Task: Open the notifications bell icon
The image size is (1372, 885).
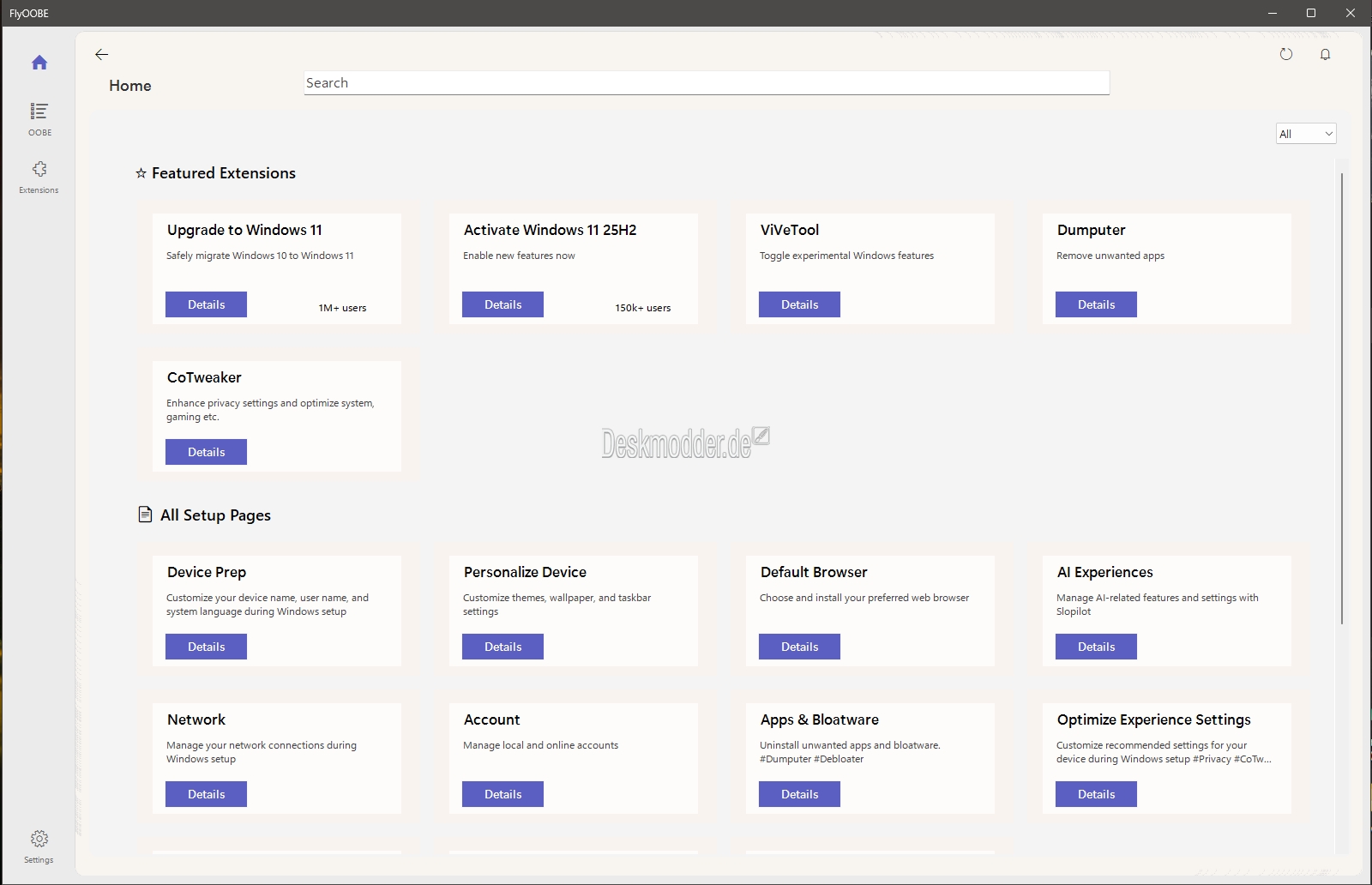Action: tap(1325, 55)
